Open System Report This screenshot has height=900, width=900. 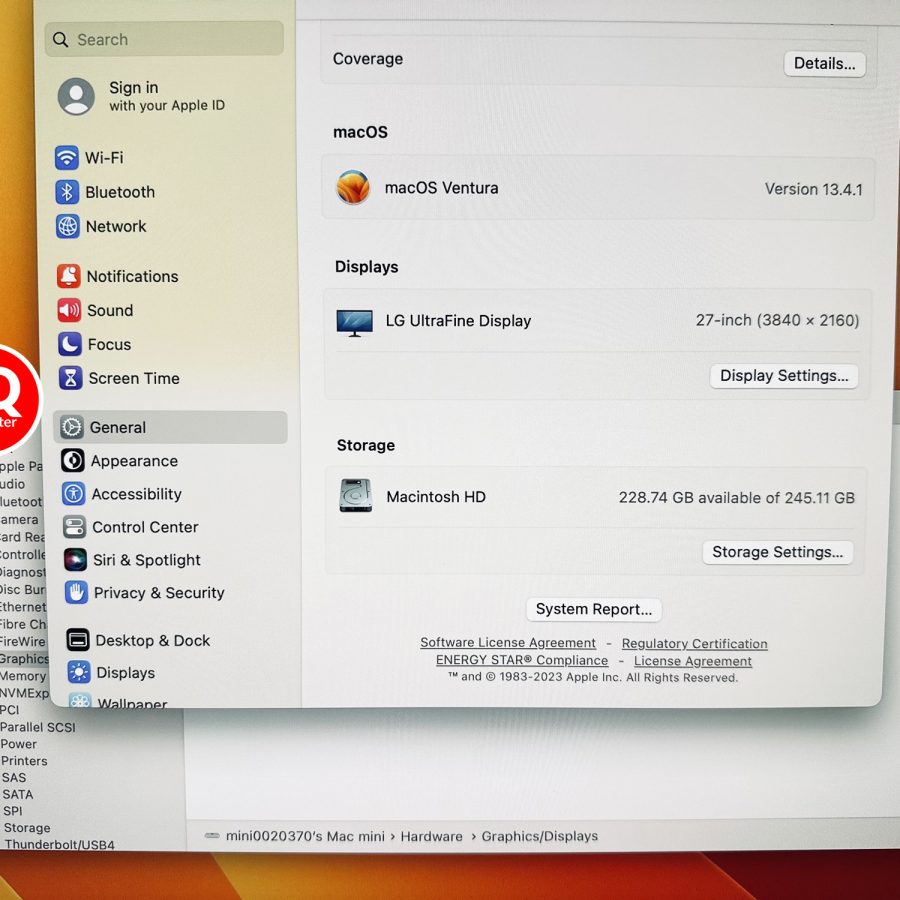593,610
